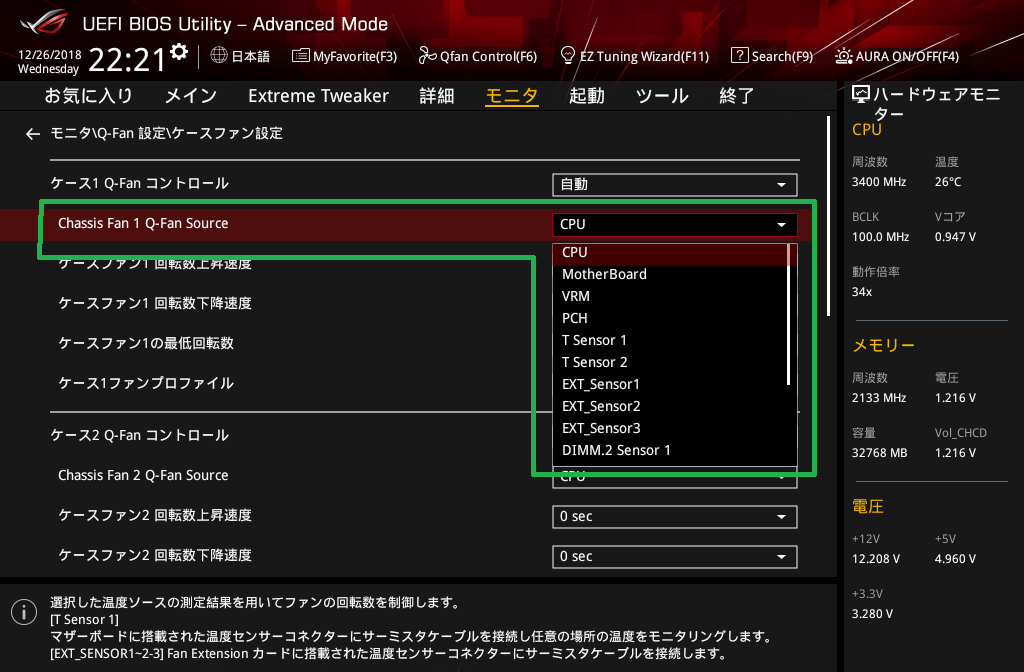Switch to お気に入り tab
Screen dimensions: 1024x672
click(88, 96)
